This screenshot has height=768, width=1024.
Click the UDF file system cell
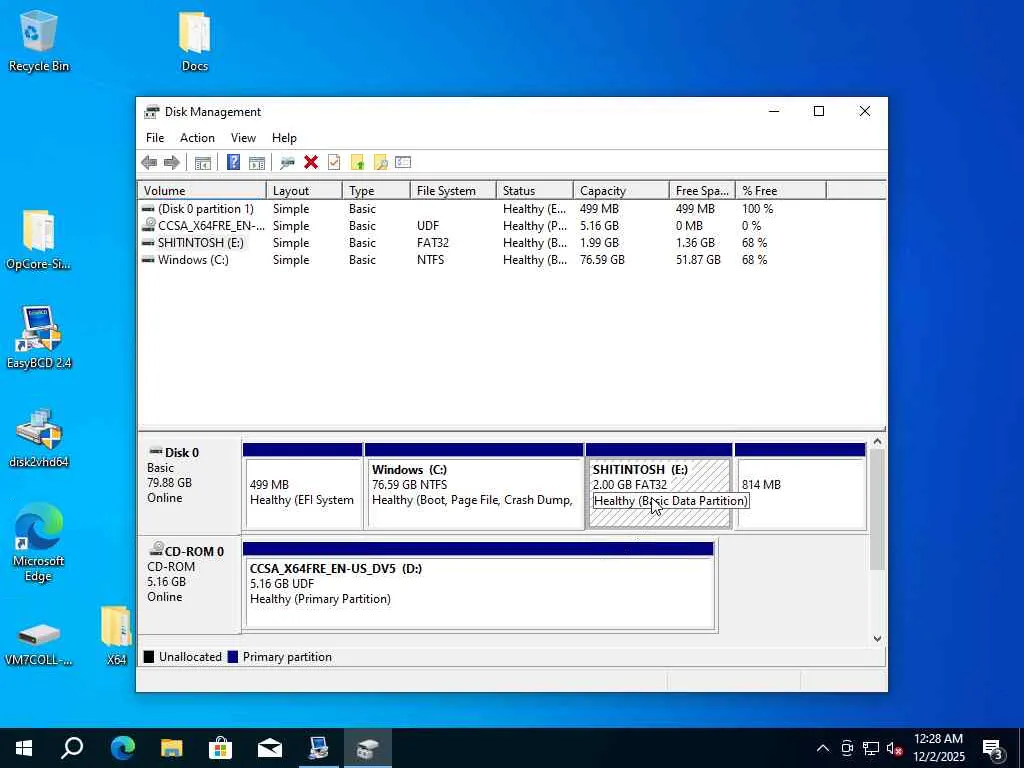(428, 226)
